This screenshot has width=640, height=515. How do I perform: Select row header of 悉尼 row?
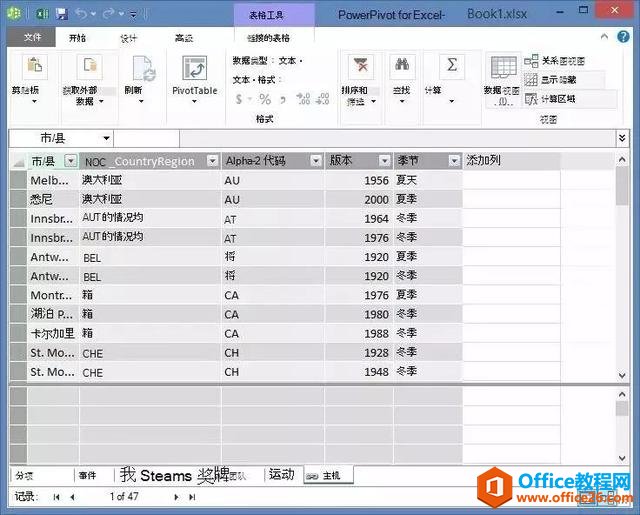[18, 200]
